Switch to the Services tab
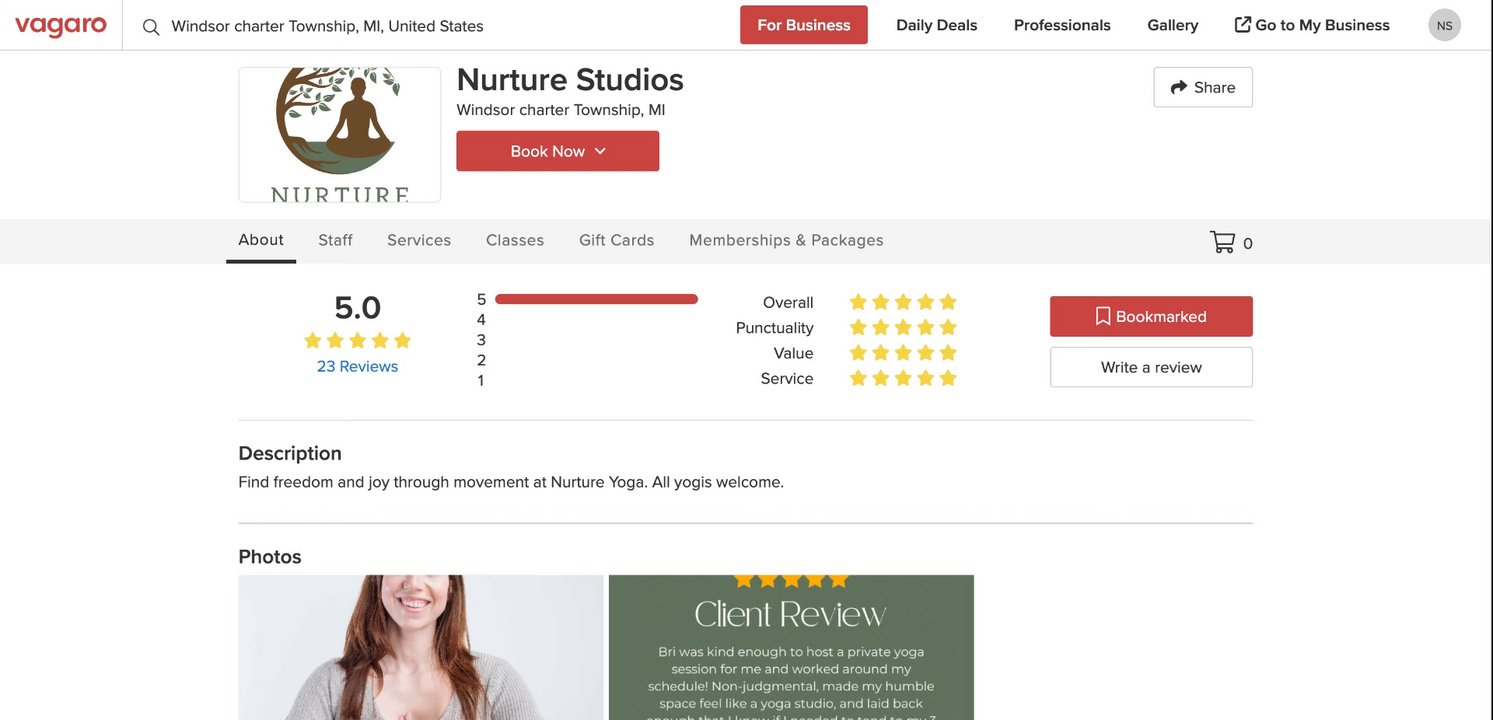Viewport: 1493px width, 720px height. pos(419,240)
